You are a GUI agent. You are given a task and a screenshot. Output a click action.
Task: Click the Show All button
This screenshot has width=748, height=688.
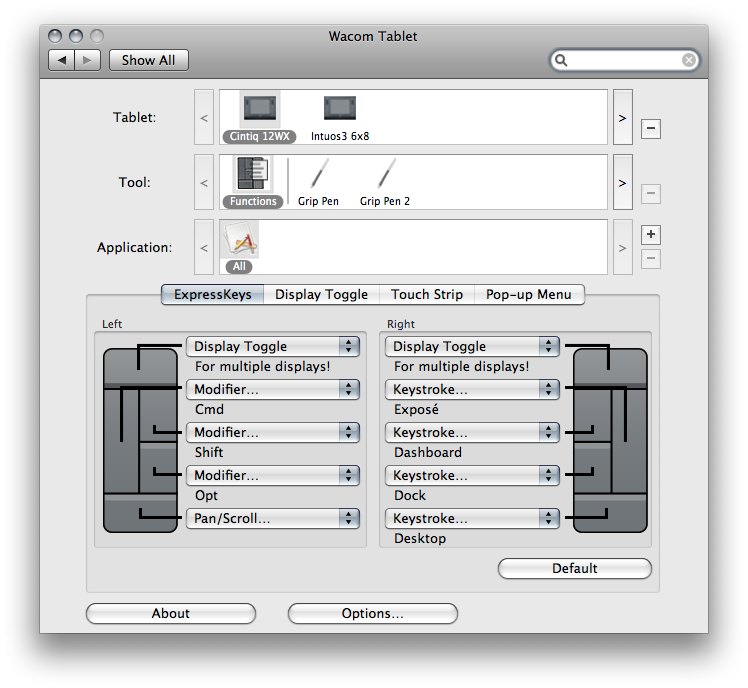tap(148, 60)
